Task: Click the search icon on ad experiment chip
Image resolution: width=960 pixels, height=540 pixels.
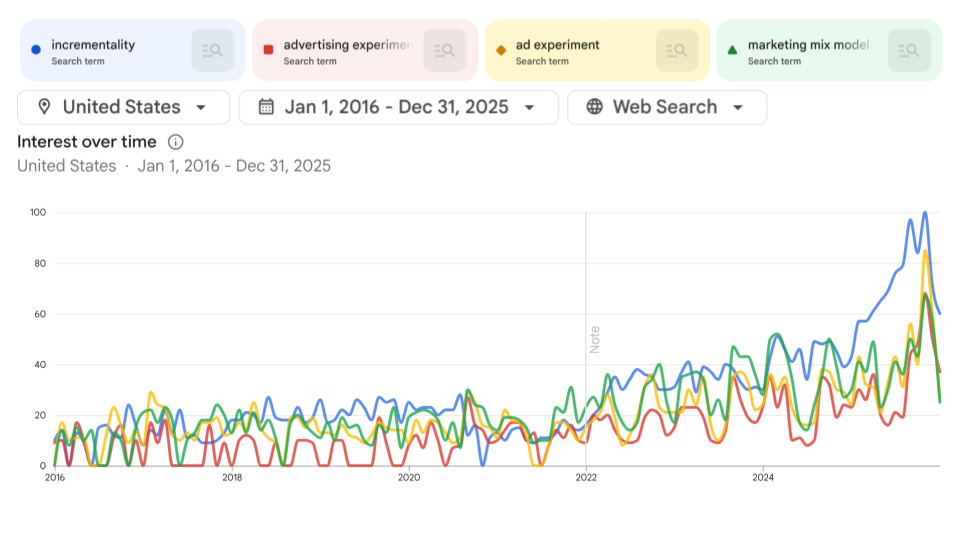Action: coord(677,50)
